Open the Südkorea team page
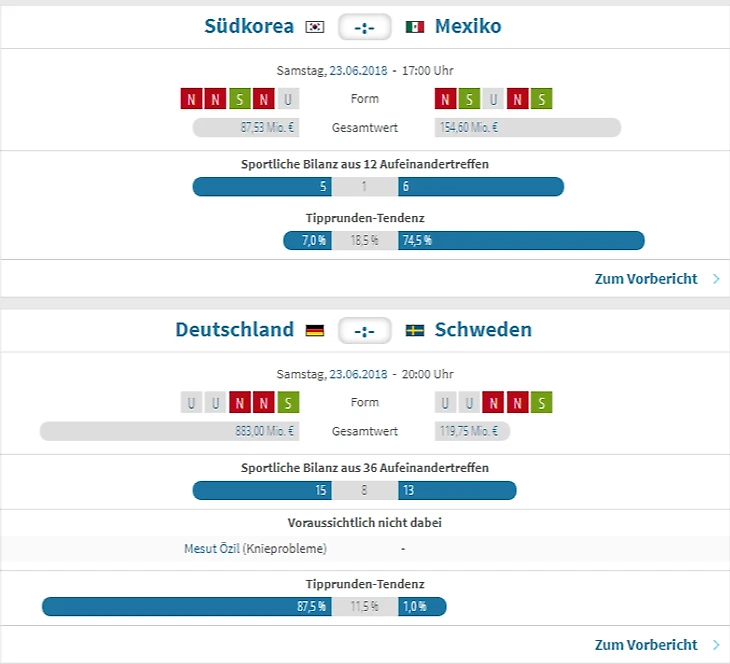Viewport: 730px width, 664px height. (x=249, y=27)
